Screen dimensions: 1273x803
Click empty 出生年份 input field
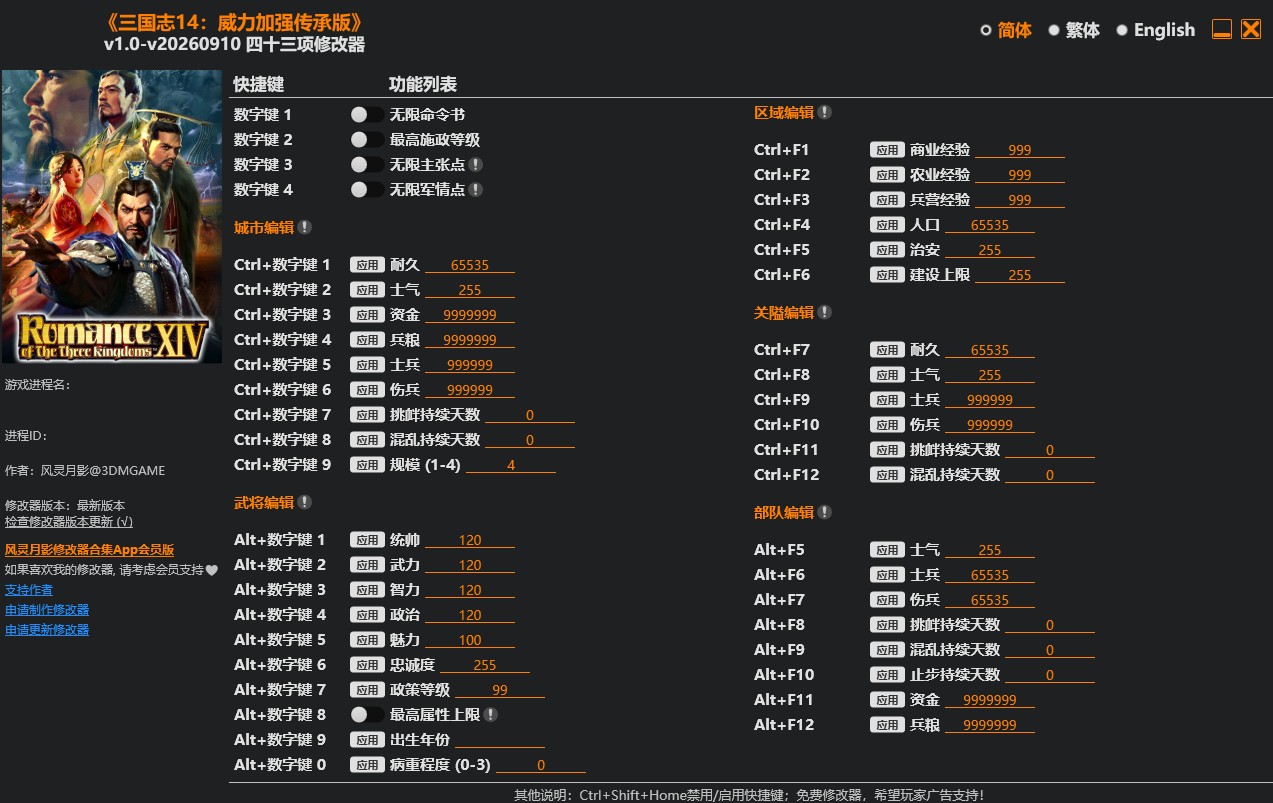pos(500,740)
